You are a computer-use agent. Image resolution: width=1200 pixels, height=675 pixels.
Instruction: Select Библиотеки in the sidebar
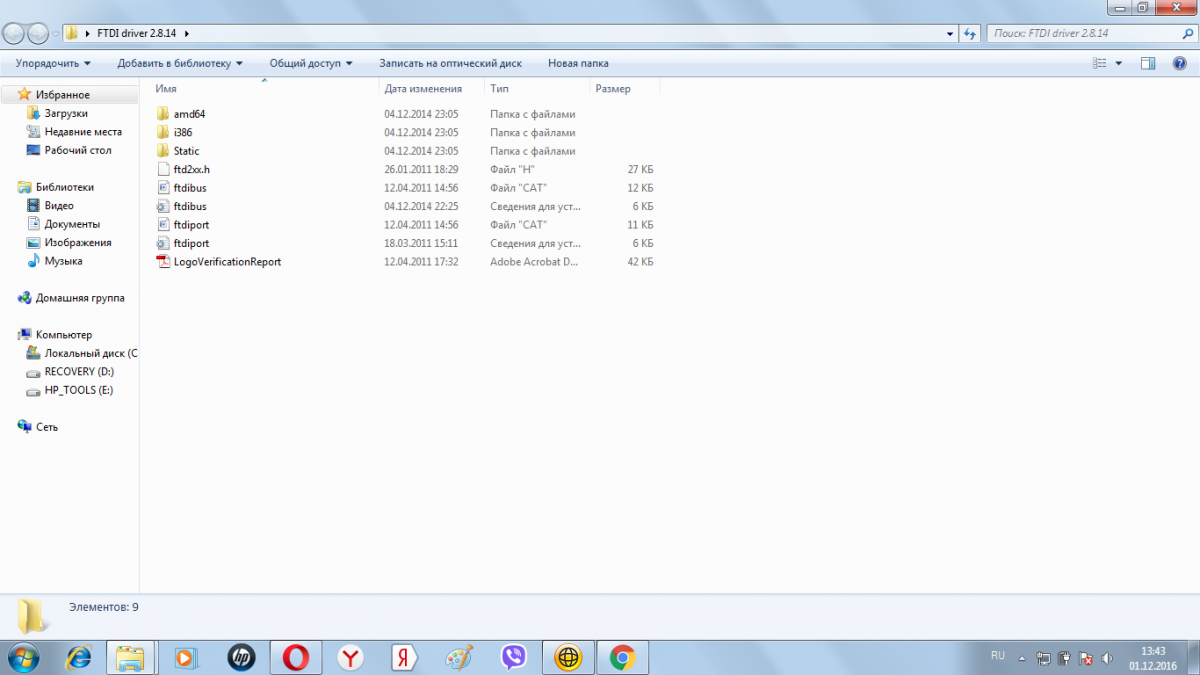coord(65,187)
